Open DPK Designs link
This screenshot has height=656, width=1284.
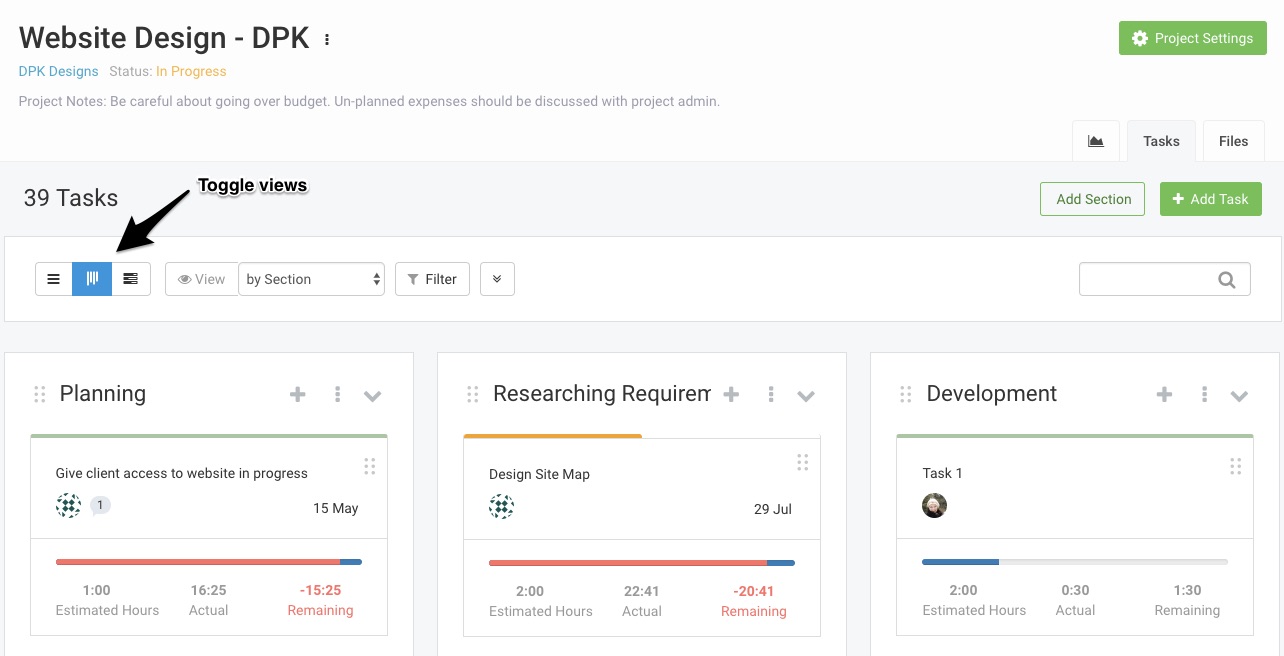tap(58, 71)
